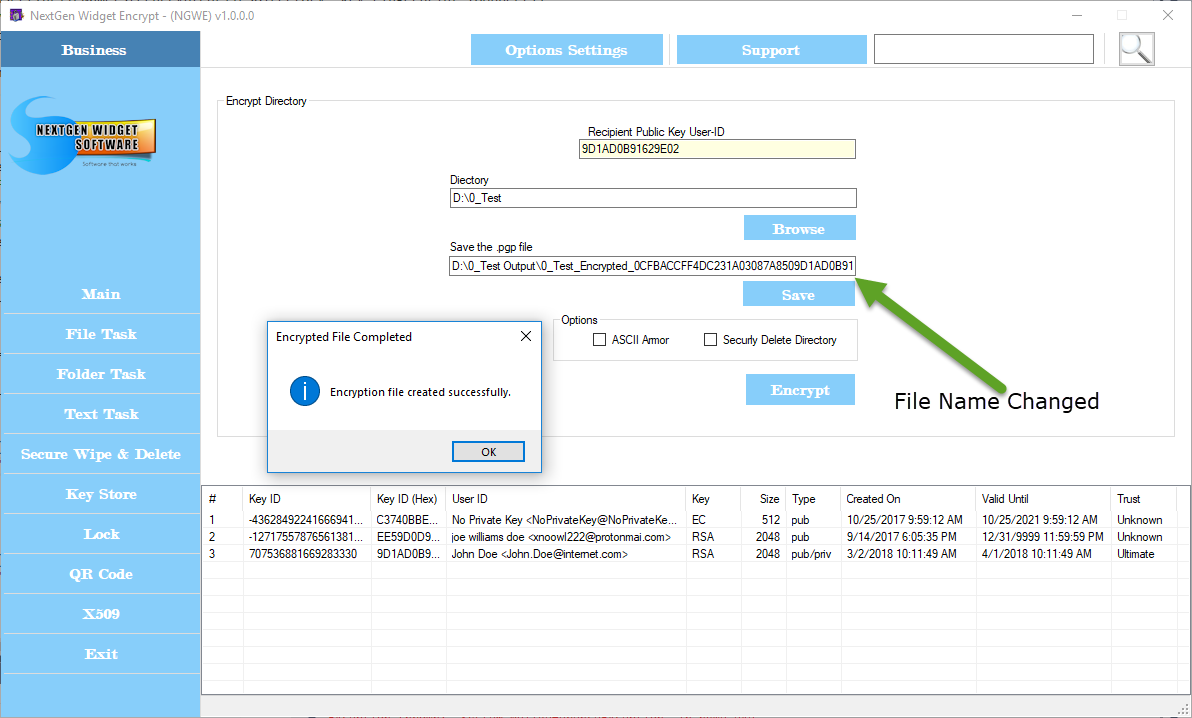
Task: Click OK in the completion dialog
Action: 488,452
